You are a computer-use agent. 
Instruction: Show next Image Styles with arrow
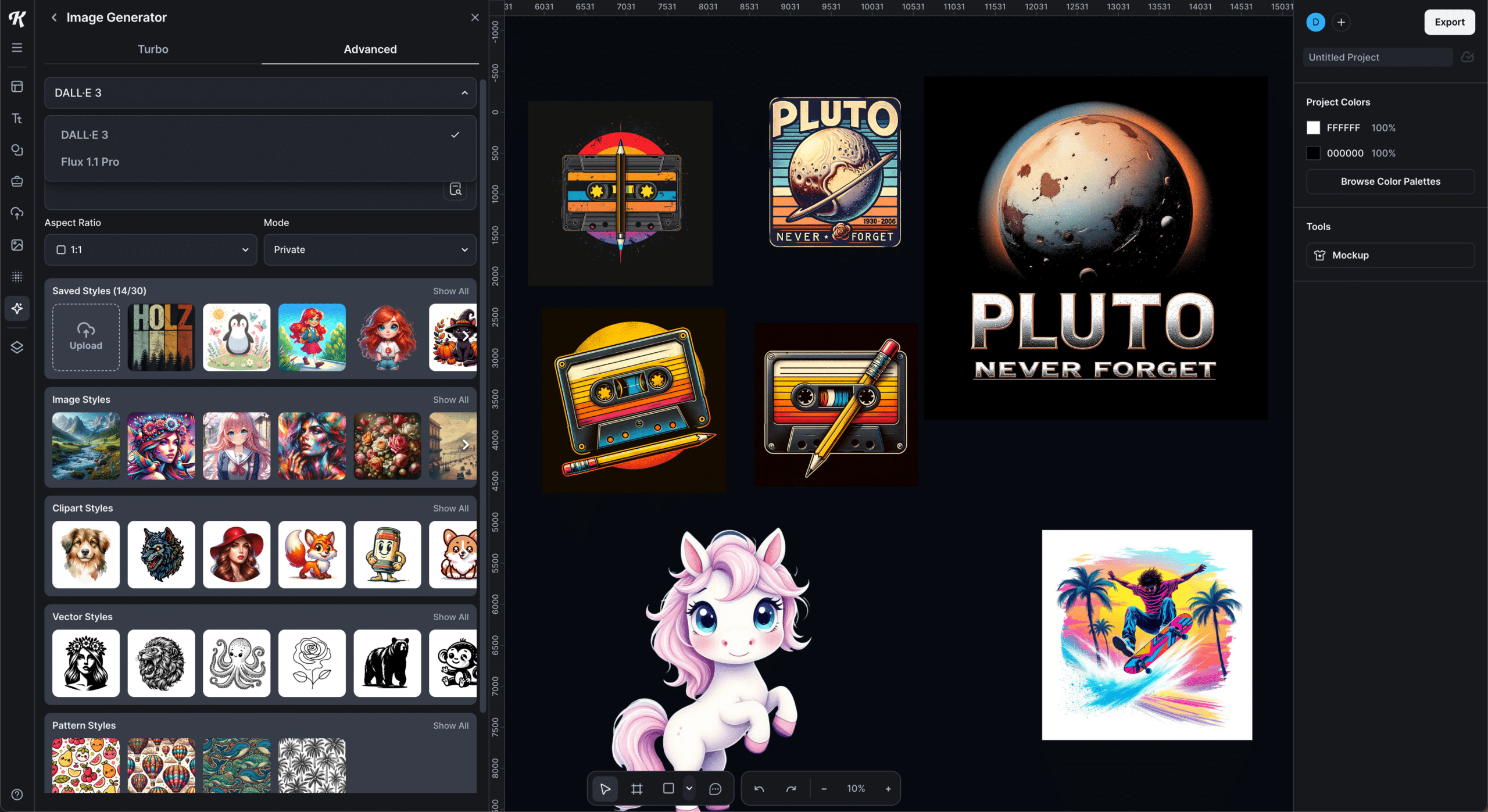(x=466, y=445)
